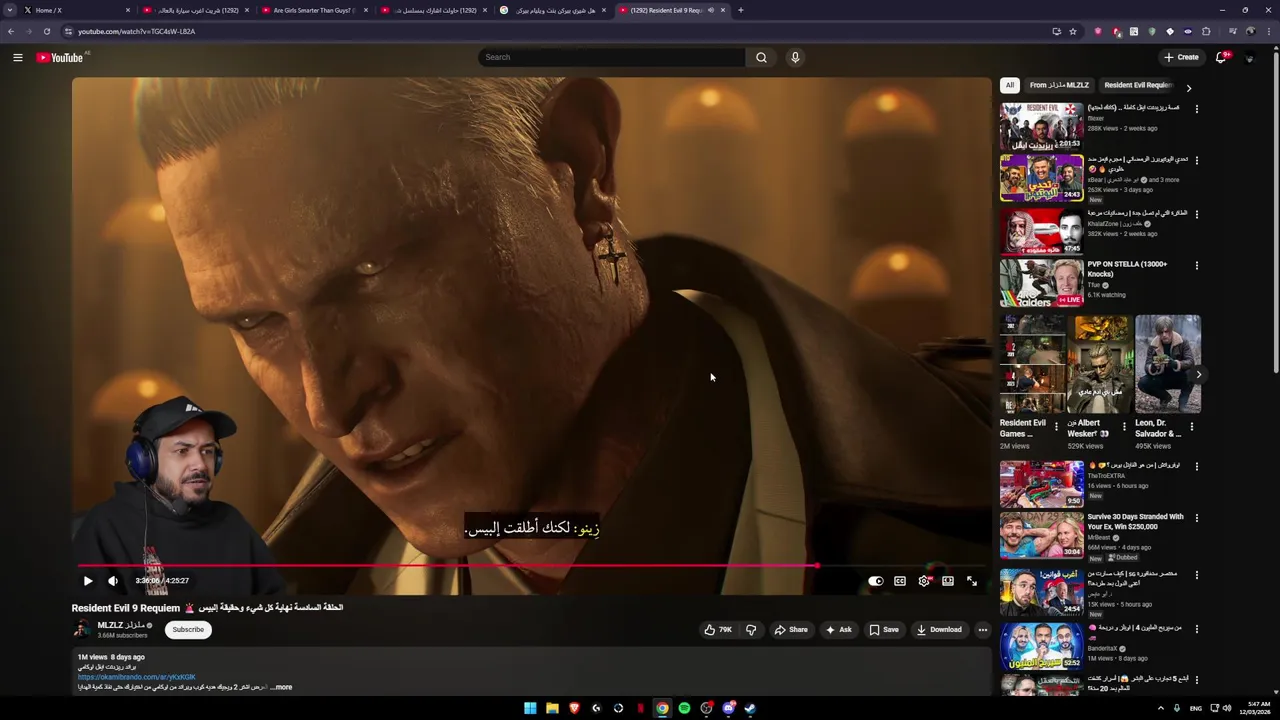Open the account avatar menu
Screen dimensions: 1280x720
tap(1249, 58)
